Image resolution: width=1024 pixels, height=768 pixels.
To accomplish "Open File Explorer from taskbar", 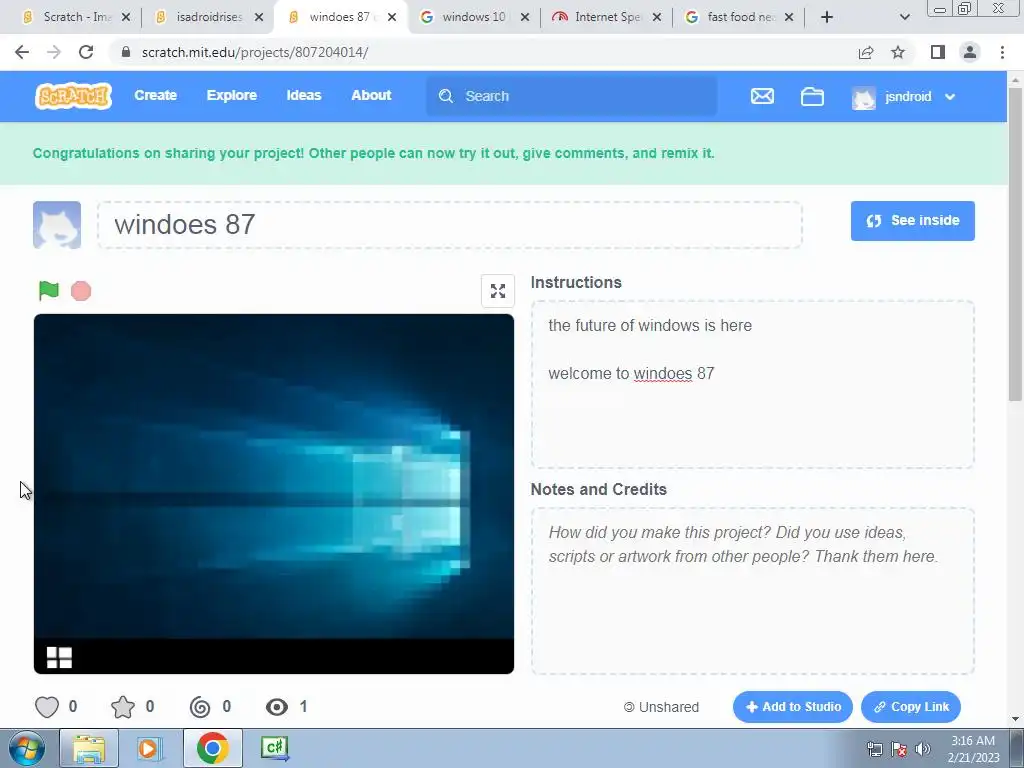I will tap(89, 748).
